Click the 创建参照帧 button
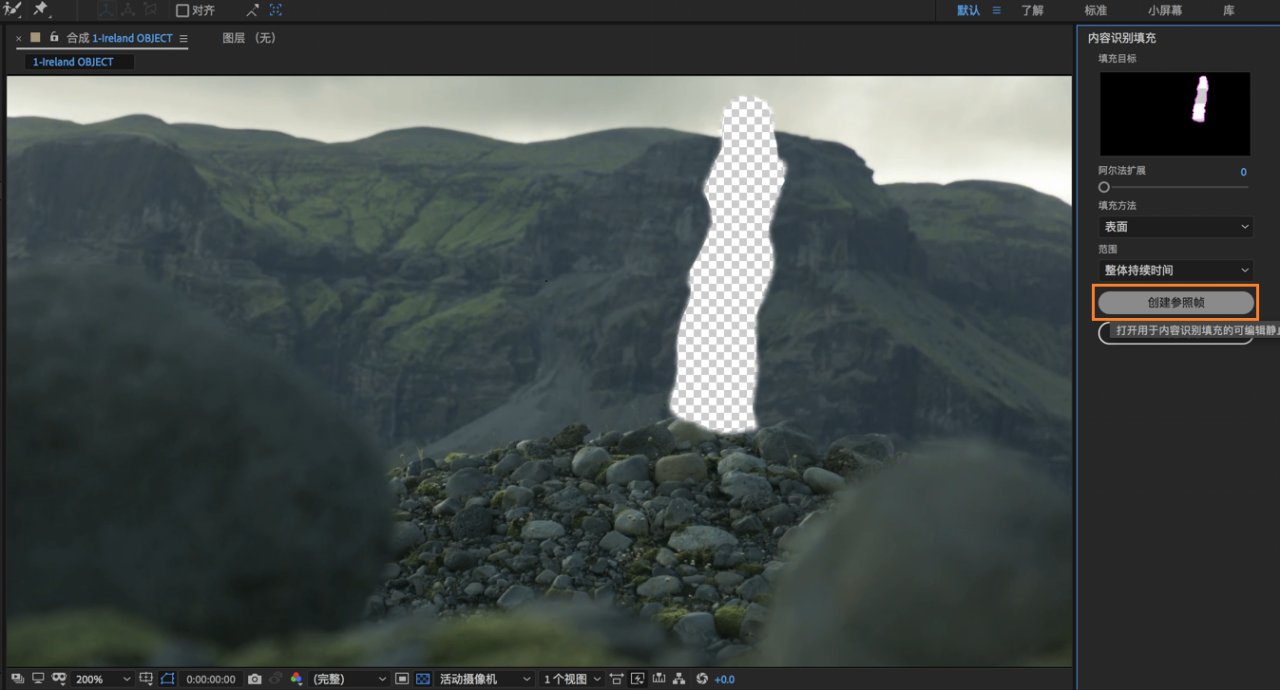Screen dimensions: 1280x690 pyautogui.click(x=1175, y=302)
